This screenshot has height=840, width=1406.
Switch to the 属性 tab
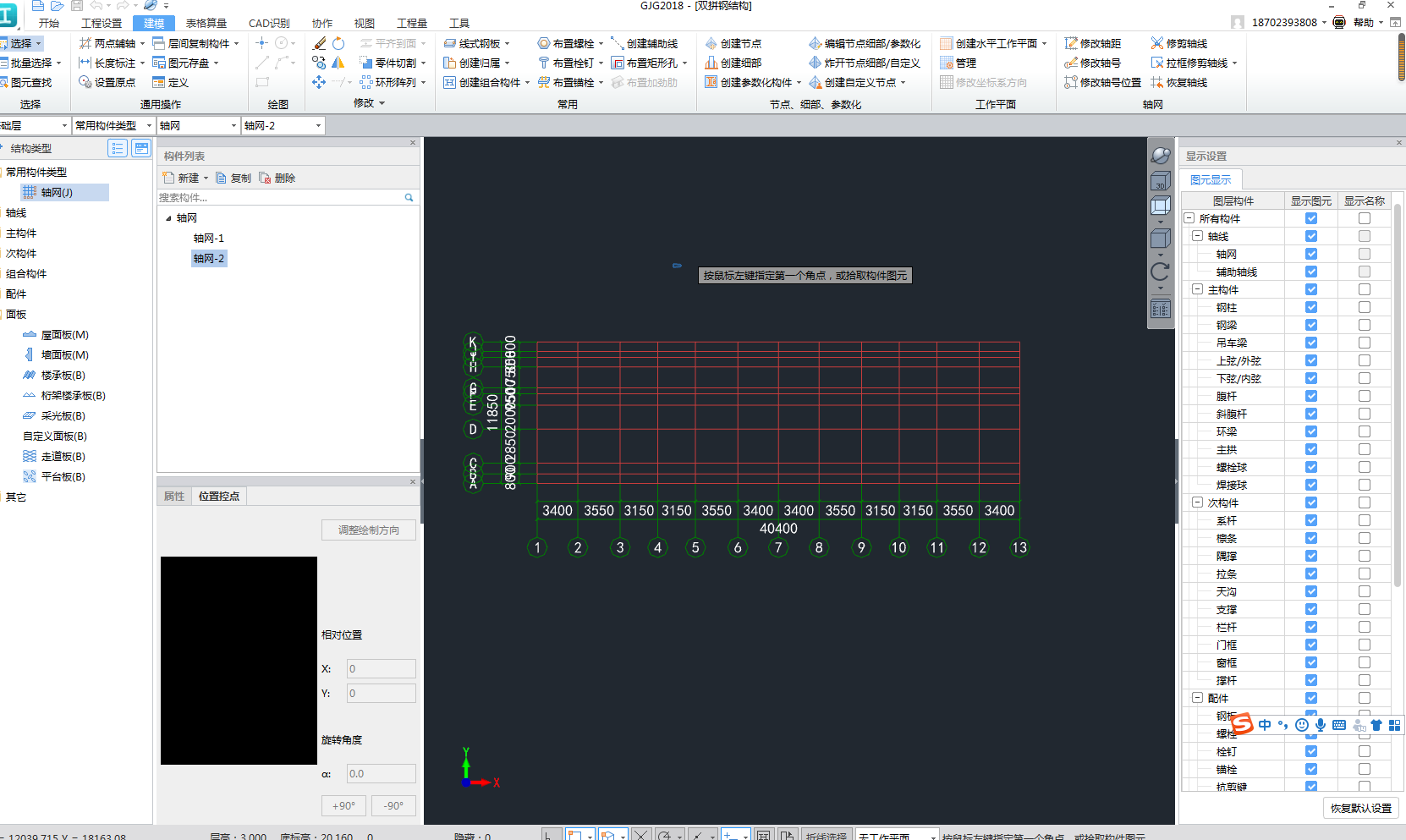174,497
